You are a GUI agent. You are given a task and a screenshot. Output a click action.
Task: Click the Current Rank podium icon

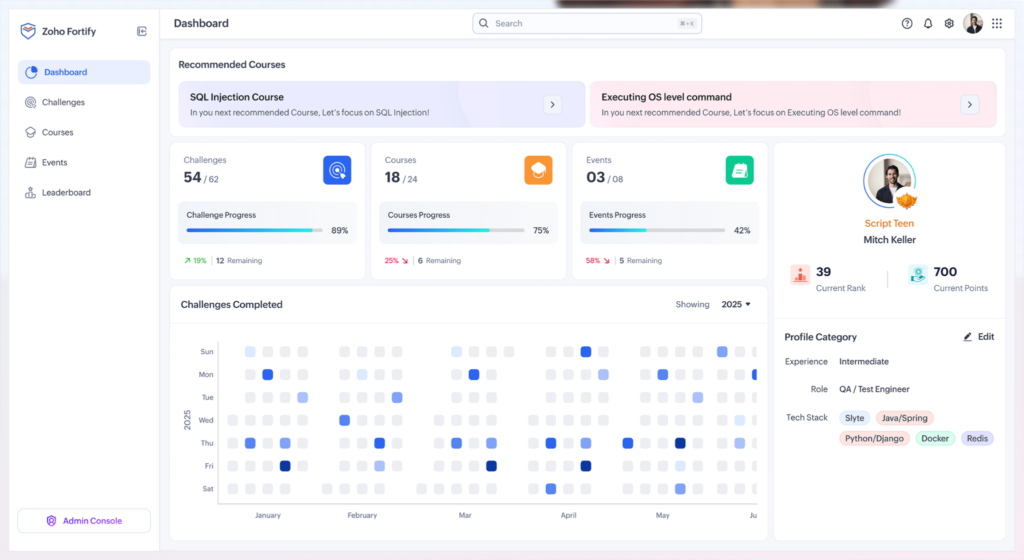(800, 275)
